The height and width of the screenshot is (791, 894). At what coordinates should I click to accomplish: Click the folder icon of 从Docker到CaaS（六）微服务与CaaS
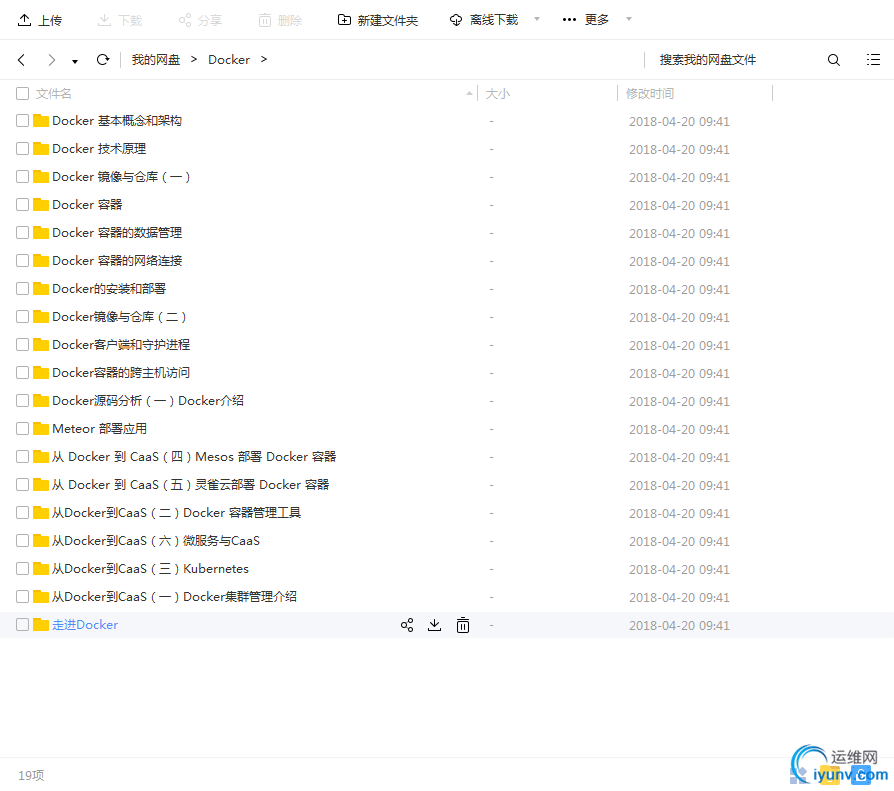click(41, 540)
